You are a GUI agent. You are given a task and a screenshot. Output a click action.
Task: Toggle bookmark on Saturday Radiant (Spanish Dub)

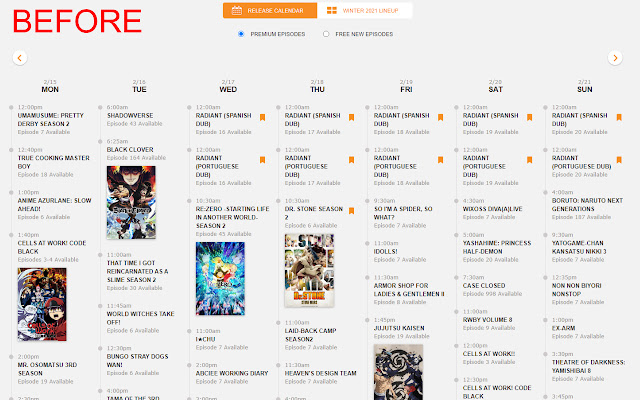(529, 118)
